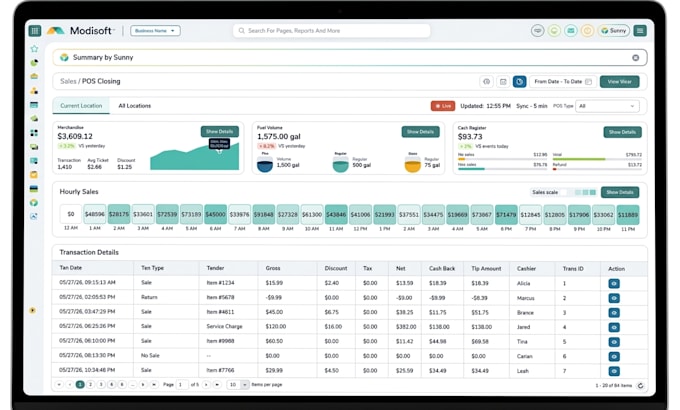This screenshot has width=680, height=410.
Task: Click the yellow clock icon in header
Action: (587, 31)
